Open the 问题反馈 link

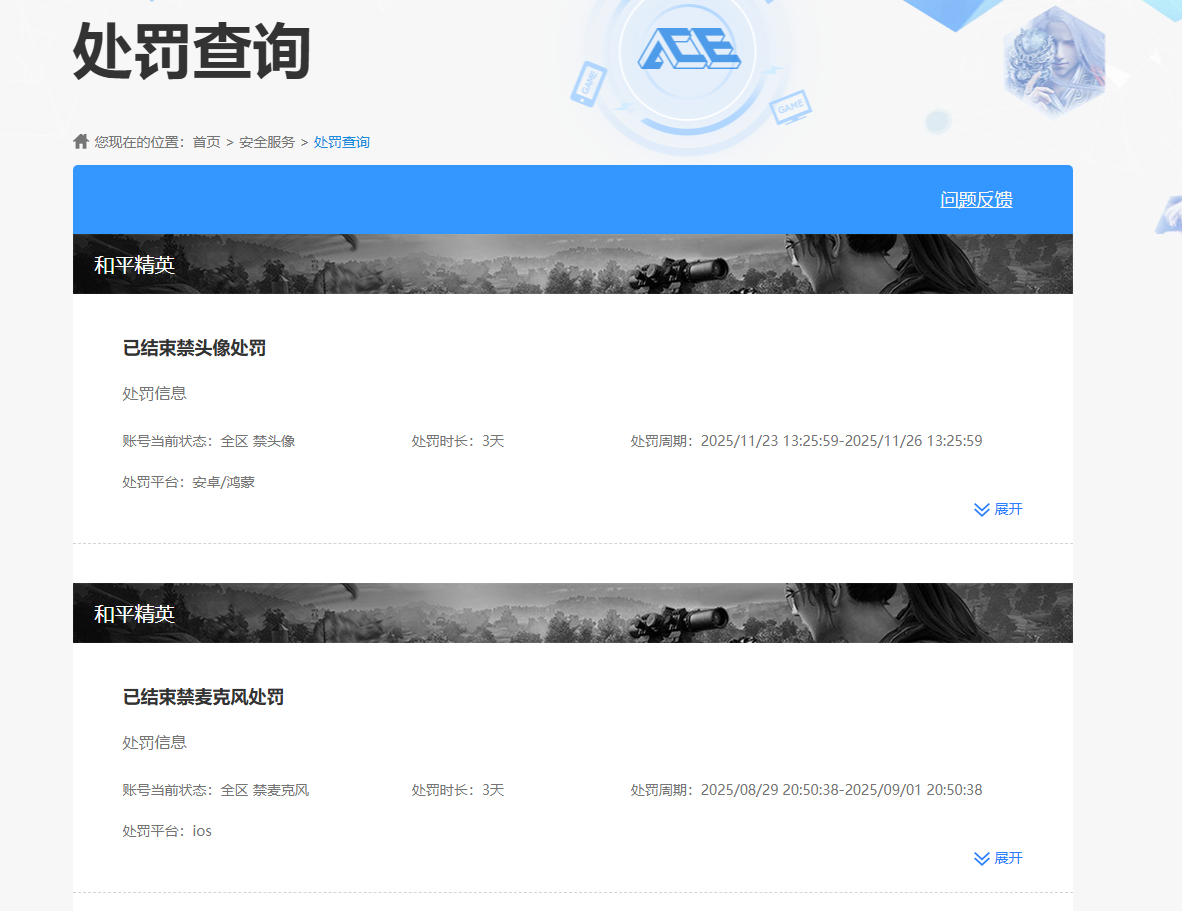976,200
